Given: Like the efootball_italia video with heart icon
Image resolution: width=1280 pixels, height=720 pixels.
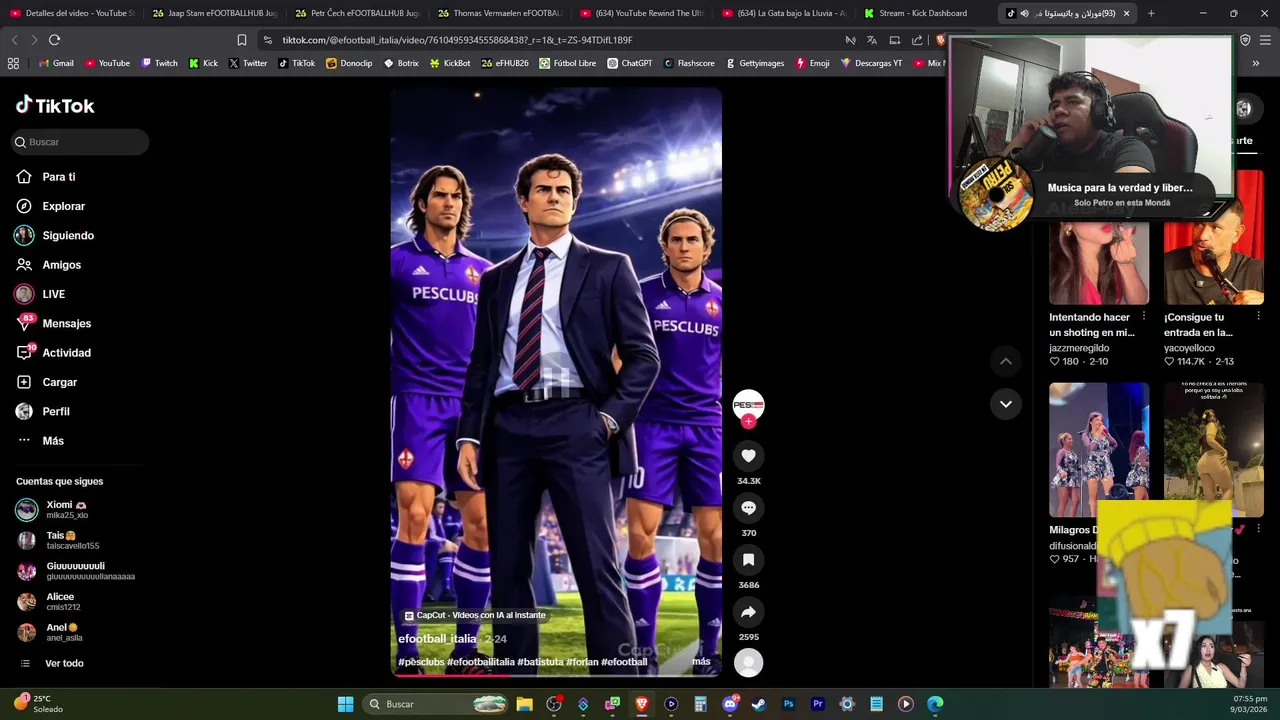Looking at the screenshot, I should (748, 456).
